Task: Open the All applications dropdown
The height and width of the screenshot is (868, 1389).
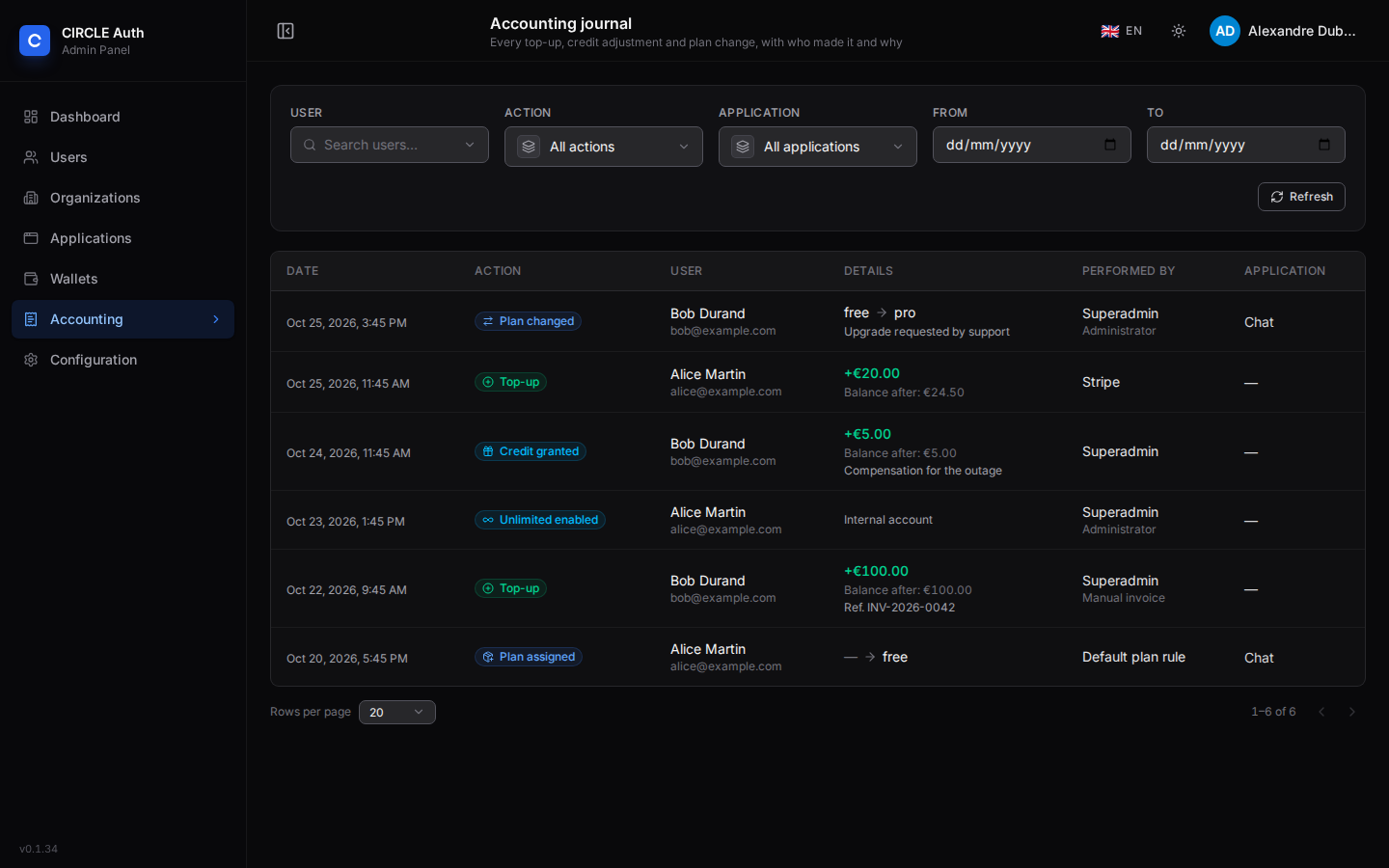Action: [818, 147]
